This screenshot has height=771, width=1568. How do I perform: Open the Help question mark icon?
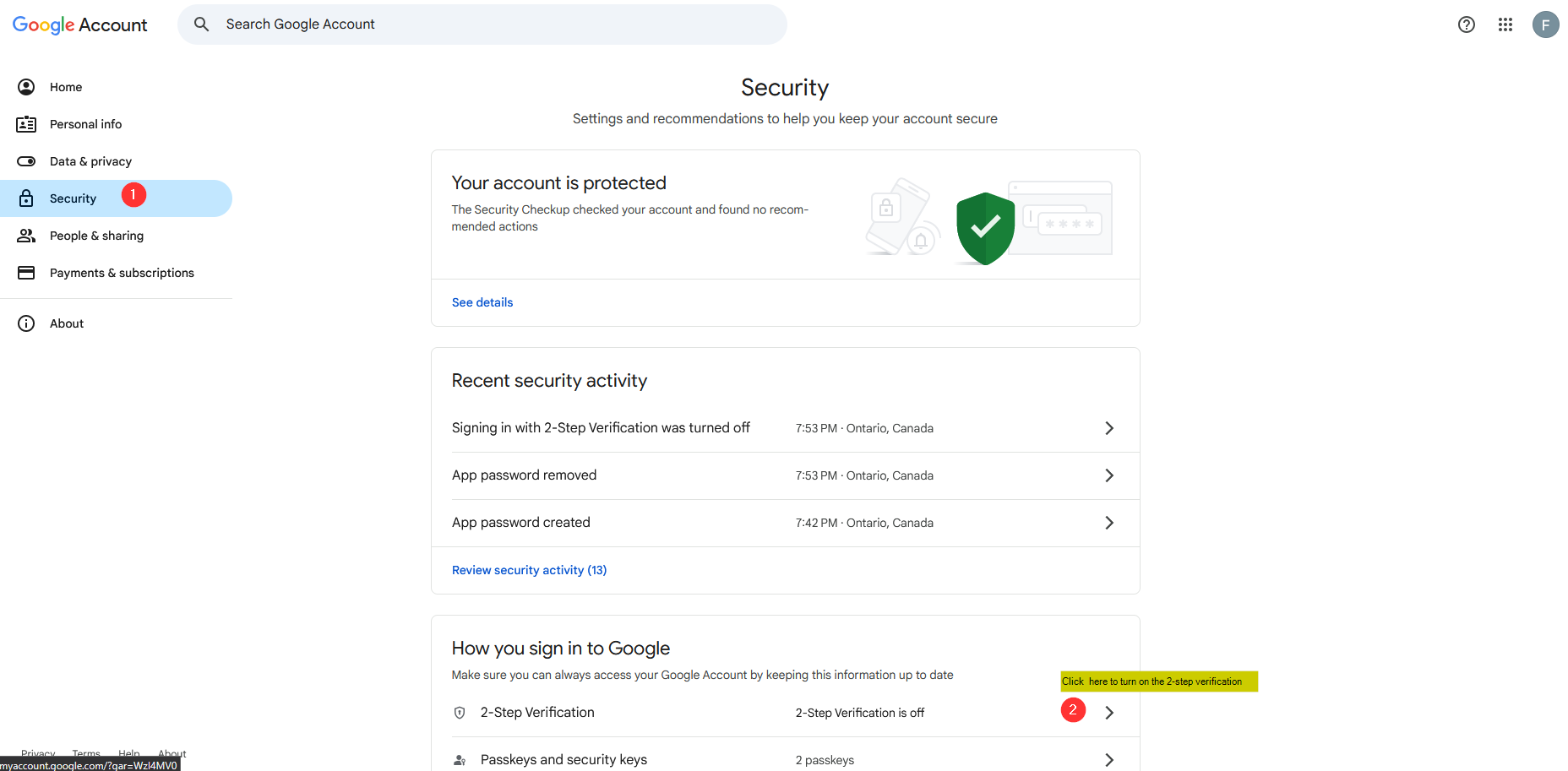[x=1466, y=24]
